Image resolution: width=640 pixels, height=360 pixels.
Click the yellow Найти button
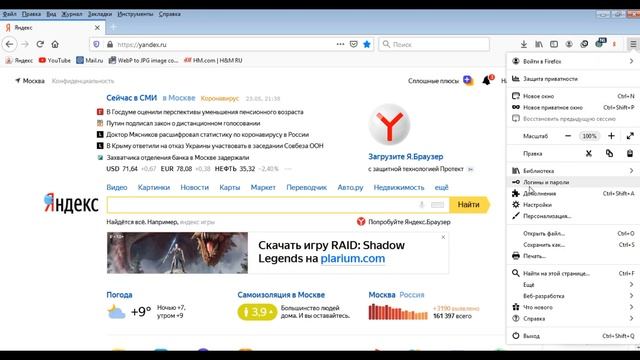[469, 205]
